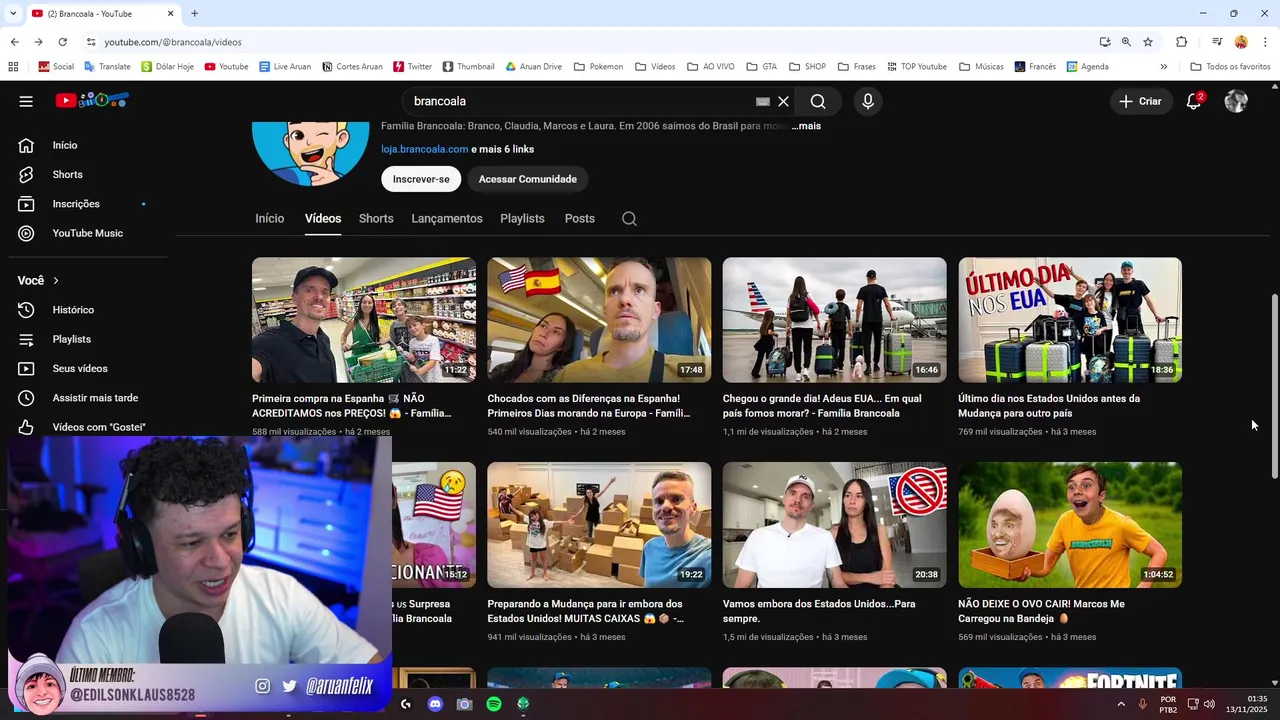
Task: Open Preparando a Mudança video title
Action: [586, 611]
